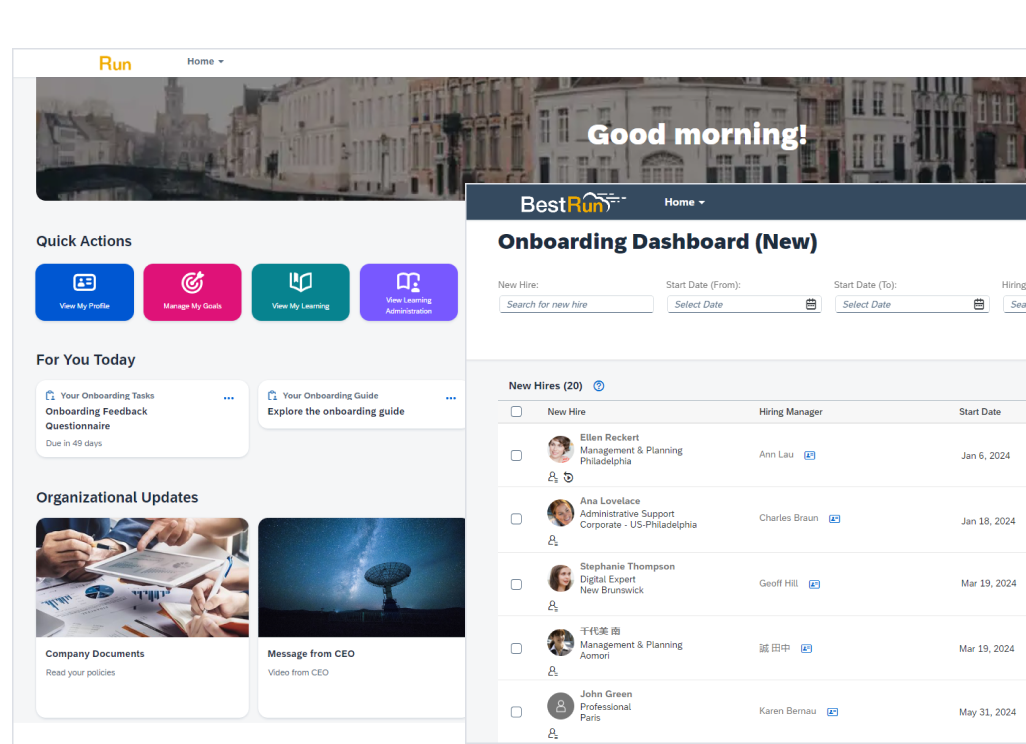Open the Company Documents card title

click(95, 654)
